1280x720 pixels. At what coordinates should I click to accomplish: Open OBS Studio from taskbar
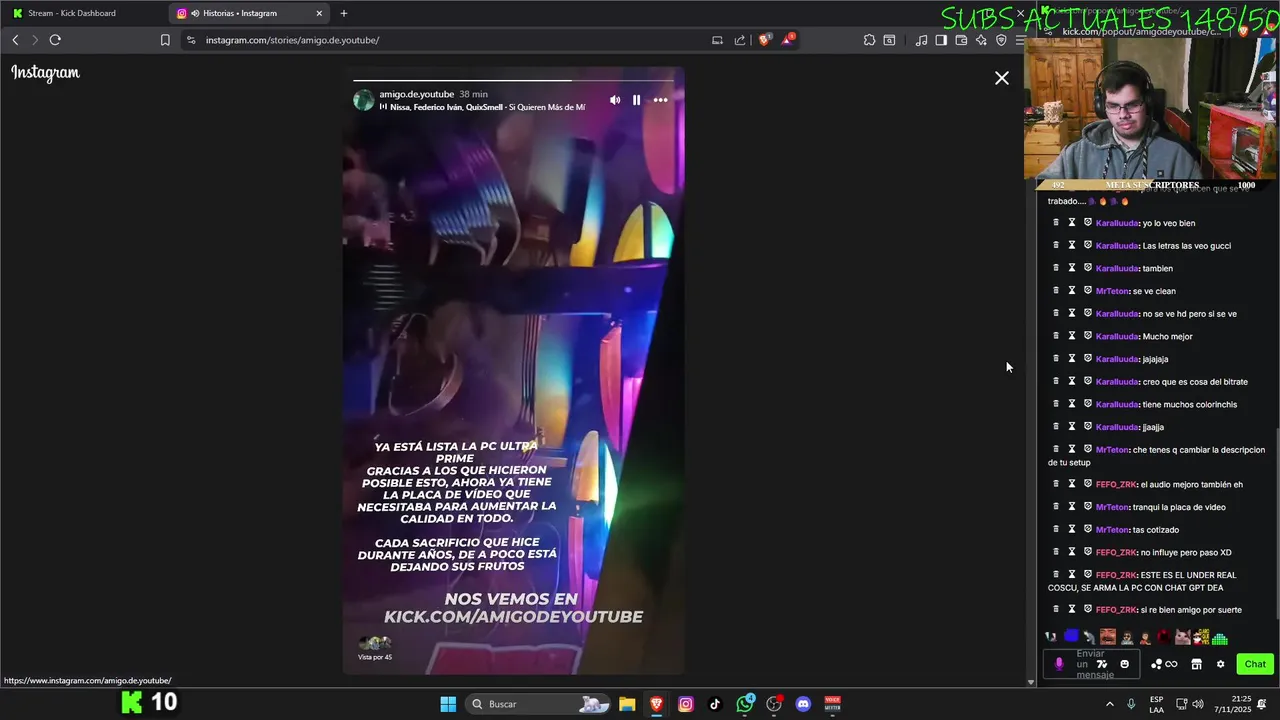tap(773, 704)
